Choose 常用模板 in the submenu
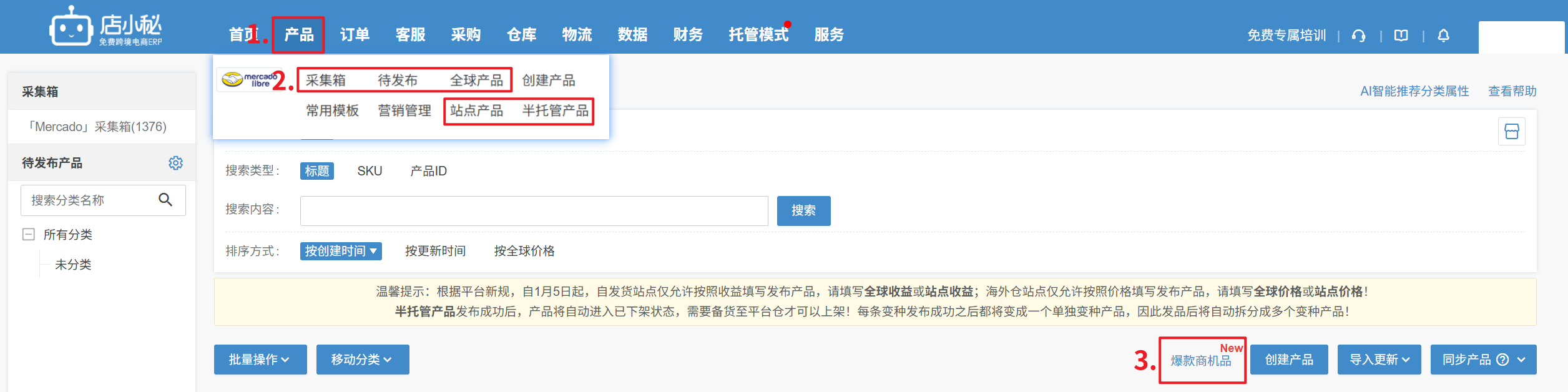The image size is (1568, 392). [332, 111]
